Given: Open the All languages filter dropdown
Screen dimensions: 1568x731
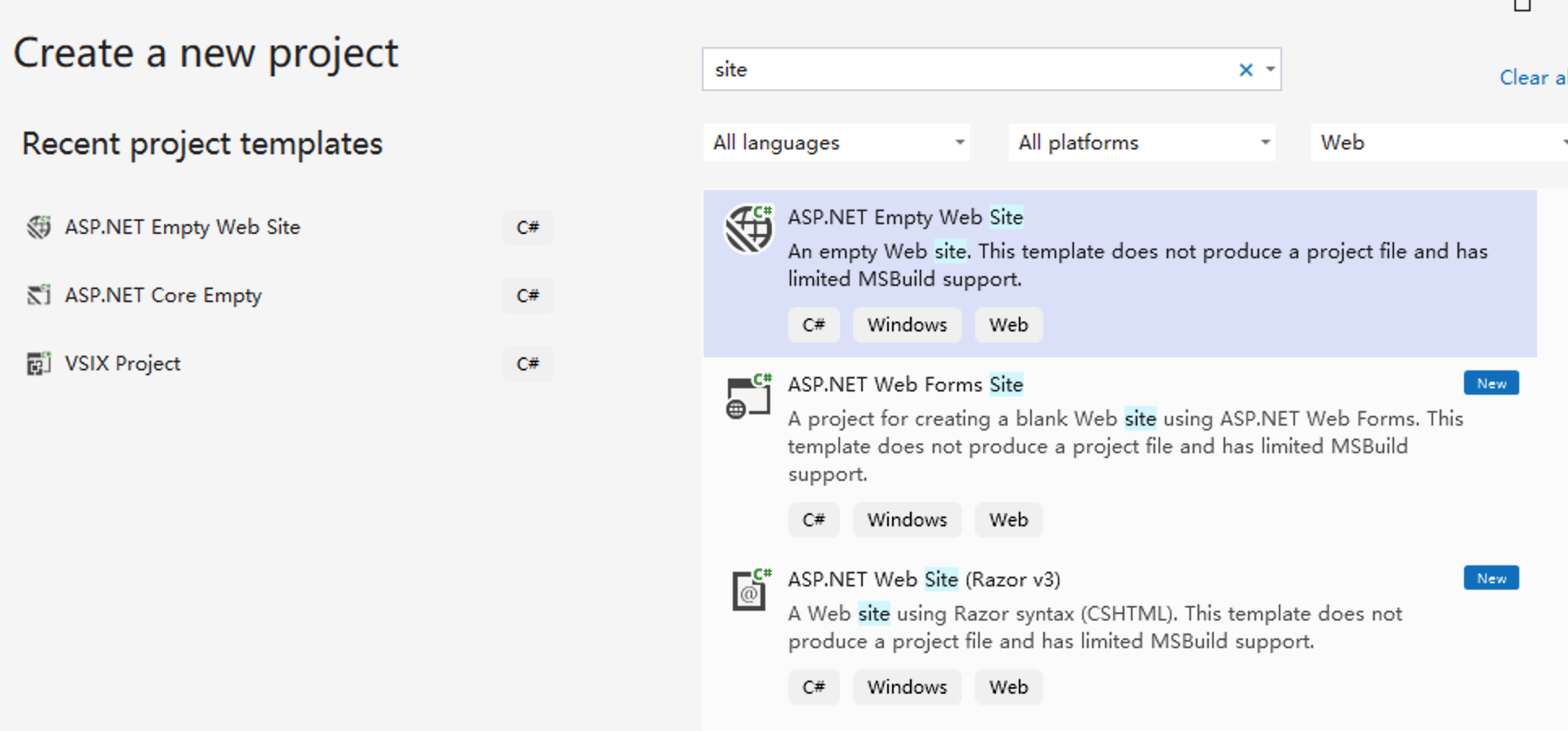Looking at the screenshot, I should [x=837, y=142].
